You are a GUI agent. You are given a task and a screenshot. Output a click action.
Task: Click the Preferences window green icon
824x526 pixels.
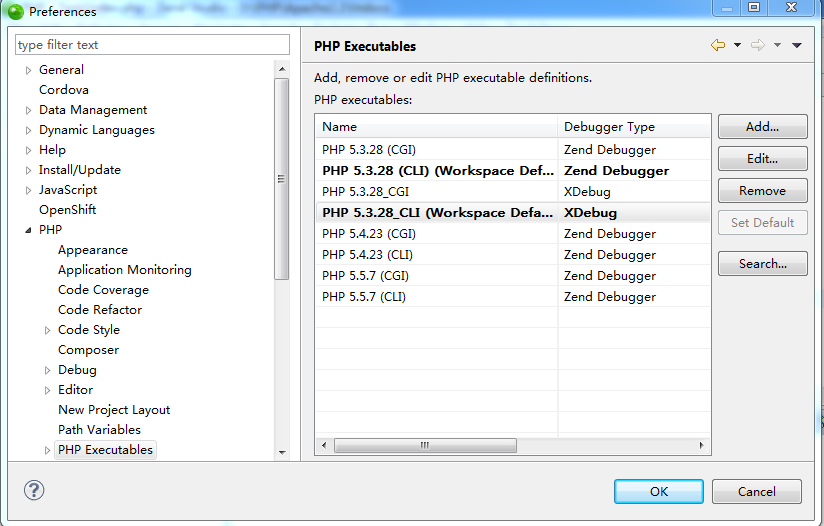tap(15, 11)
